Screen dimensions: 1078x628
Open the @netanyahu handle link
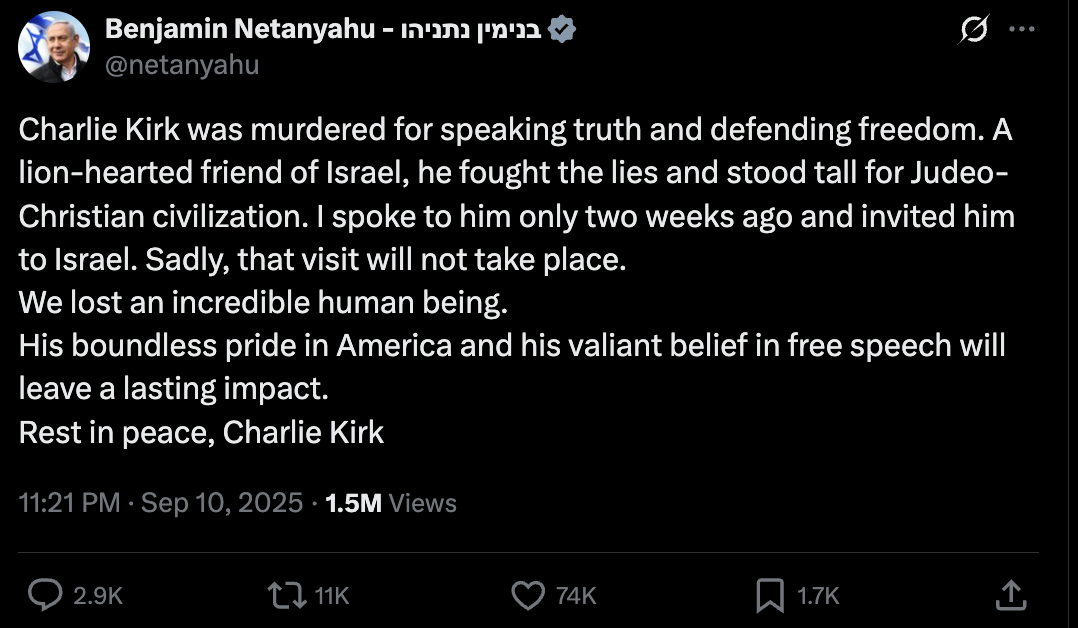(x=182, y=66)
